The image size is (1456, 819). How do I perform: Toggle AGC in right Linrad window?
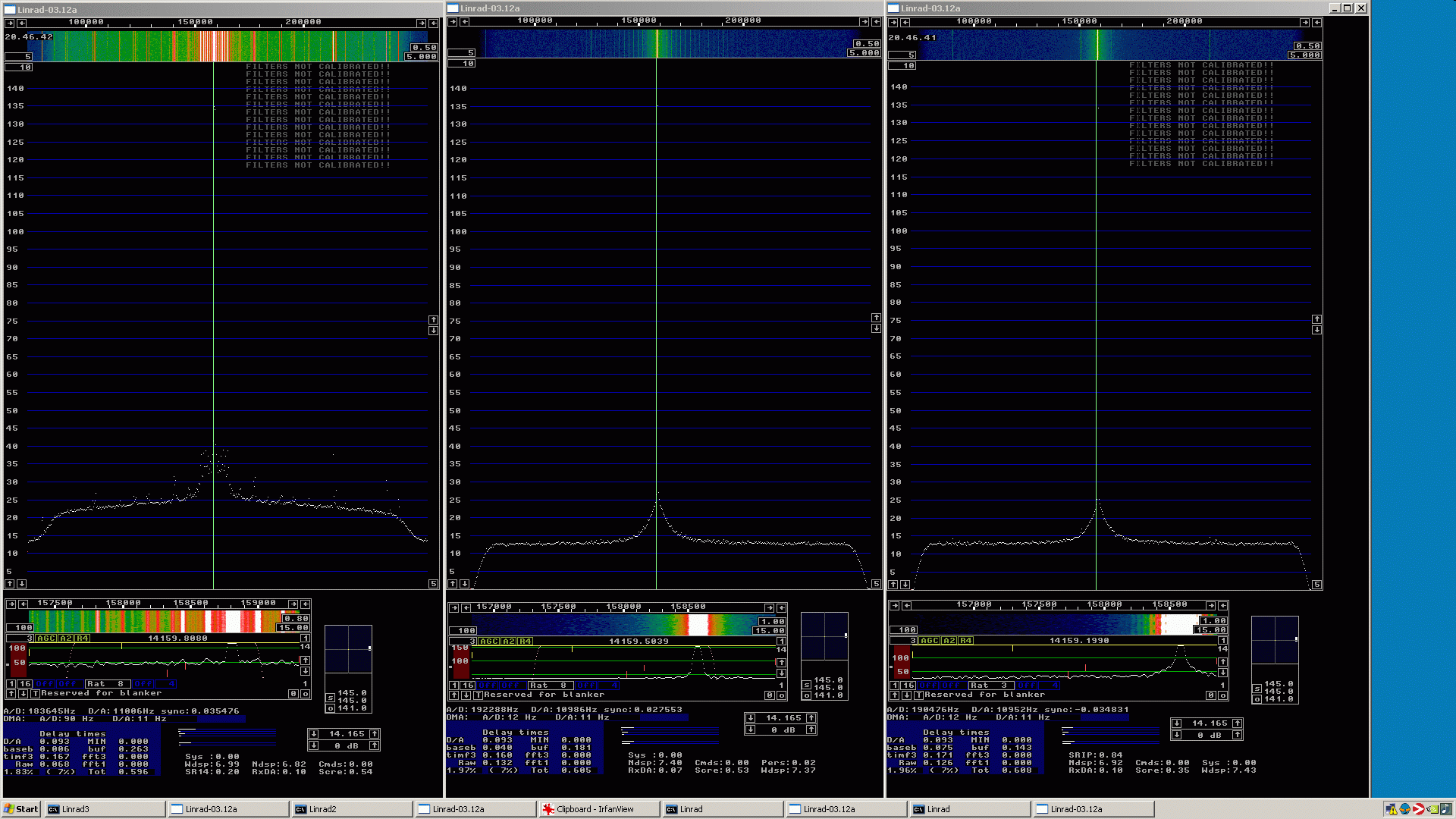[x=930, y=641]
